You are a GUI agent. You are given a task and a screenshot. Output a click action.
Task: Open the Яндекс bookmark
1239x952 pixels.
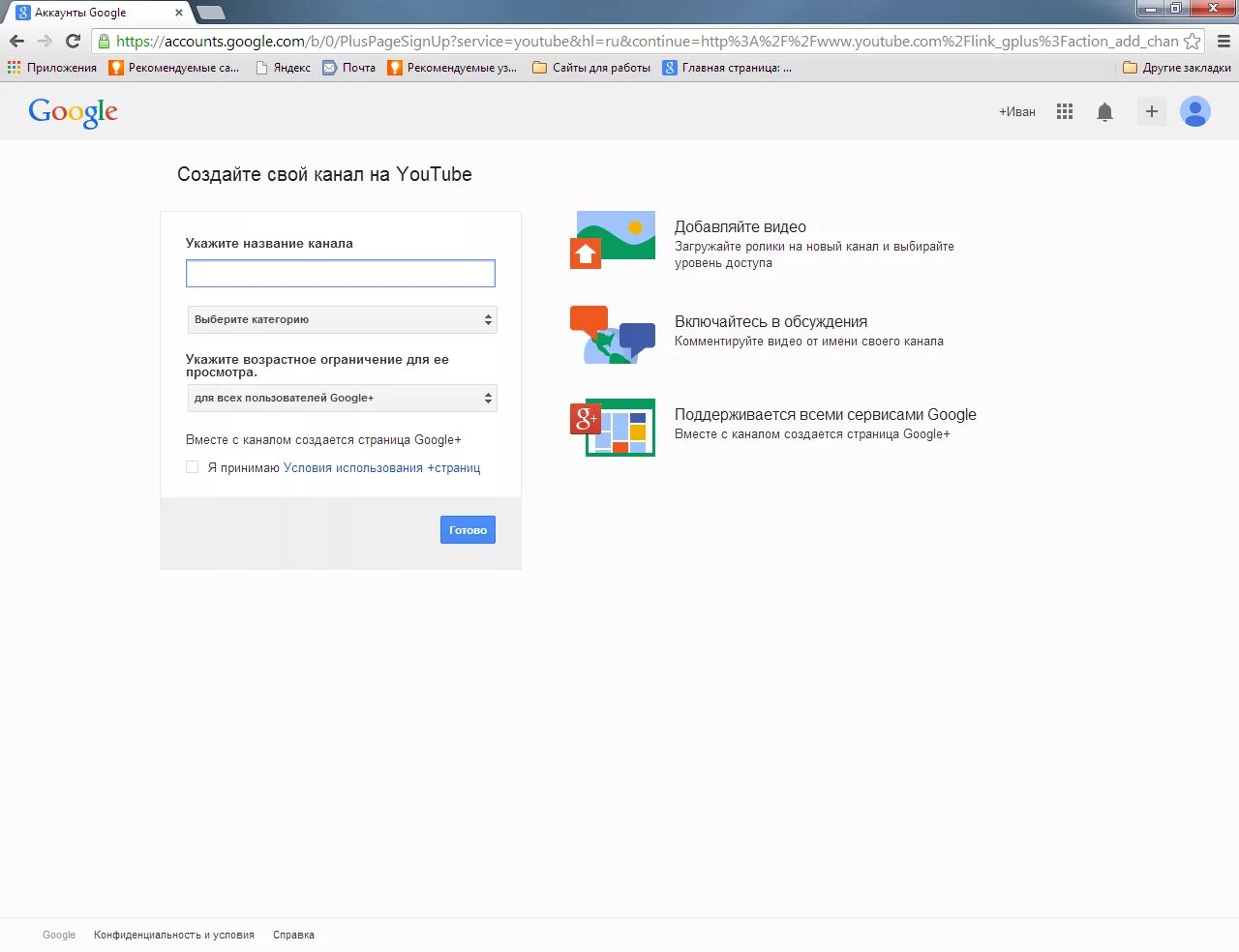(283, 68)
